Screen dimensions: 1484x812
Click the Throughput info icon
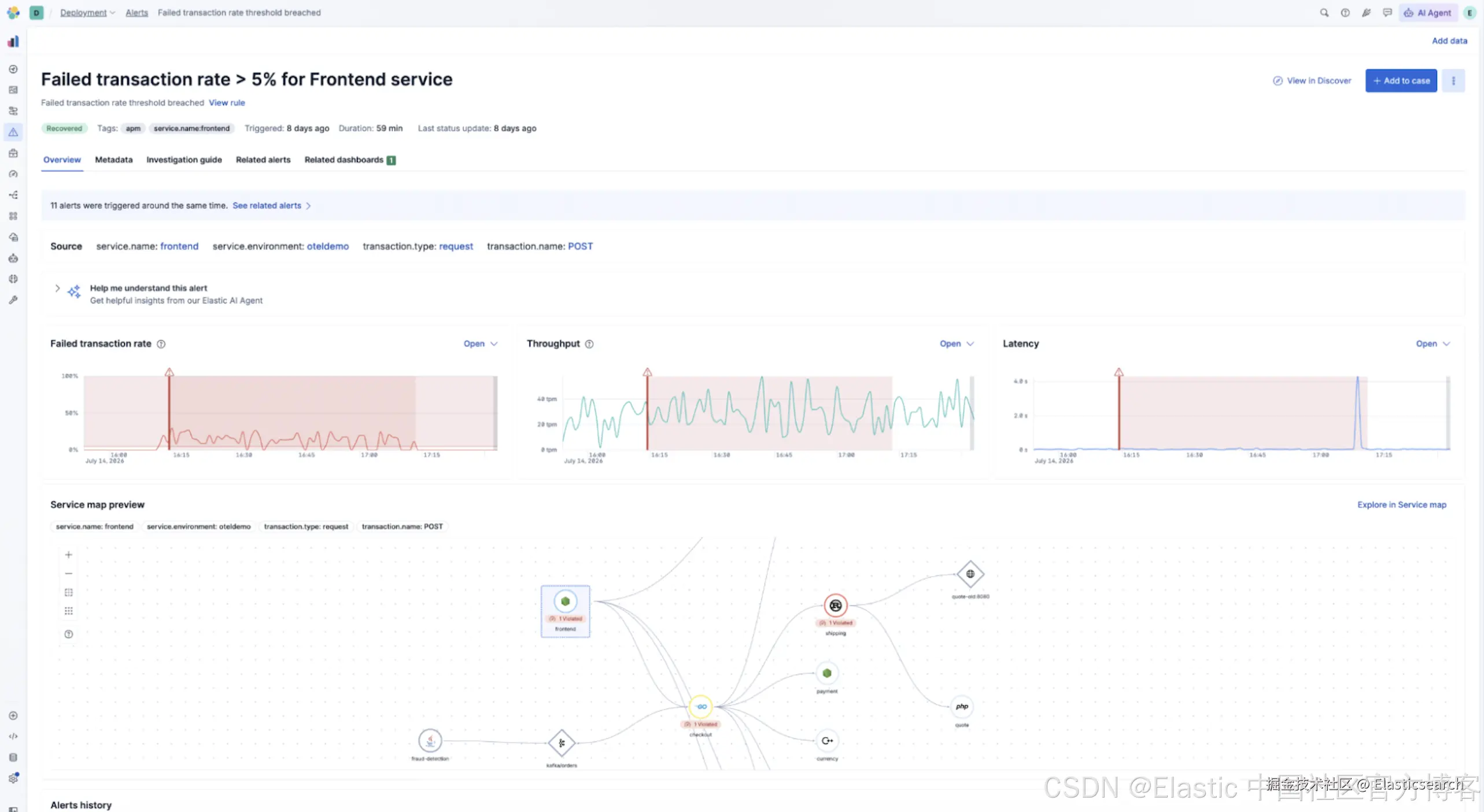(x=589, y=344)
